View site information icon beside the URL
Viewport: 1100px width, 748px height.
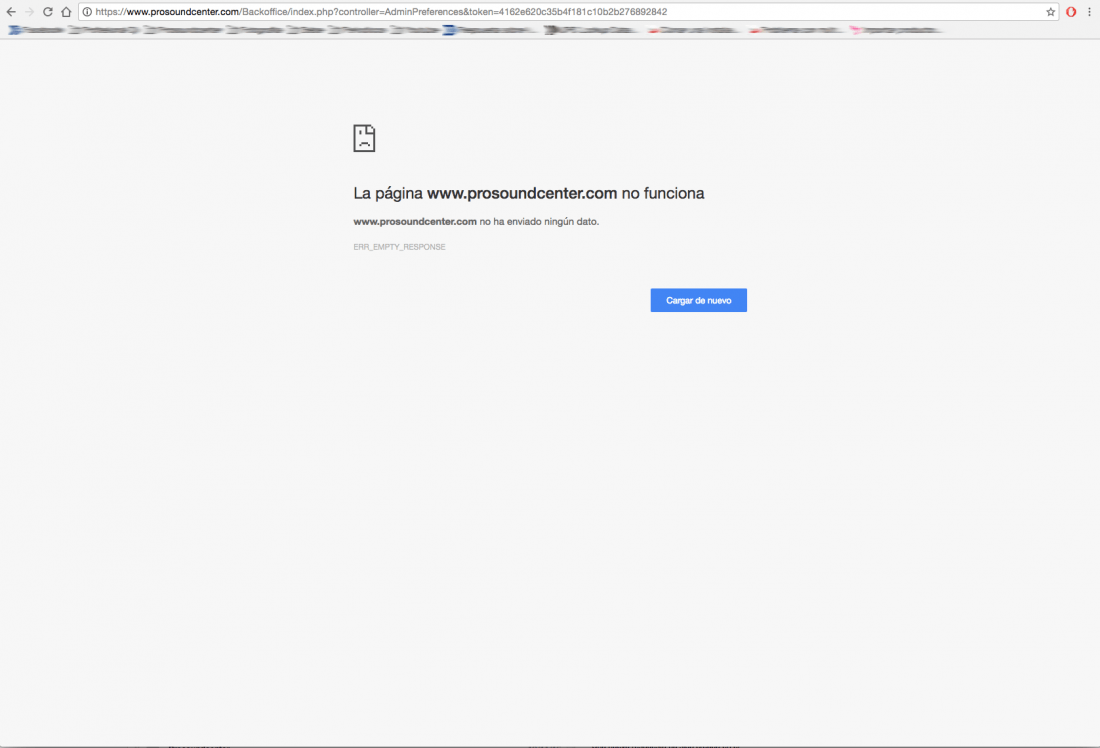coord(87,12)
